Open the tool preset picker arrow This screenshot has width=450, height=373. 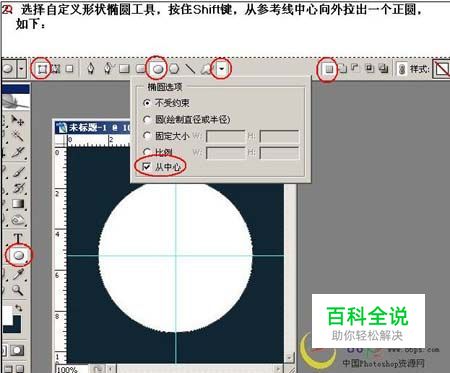(x=21, y=69)
